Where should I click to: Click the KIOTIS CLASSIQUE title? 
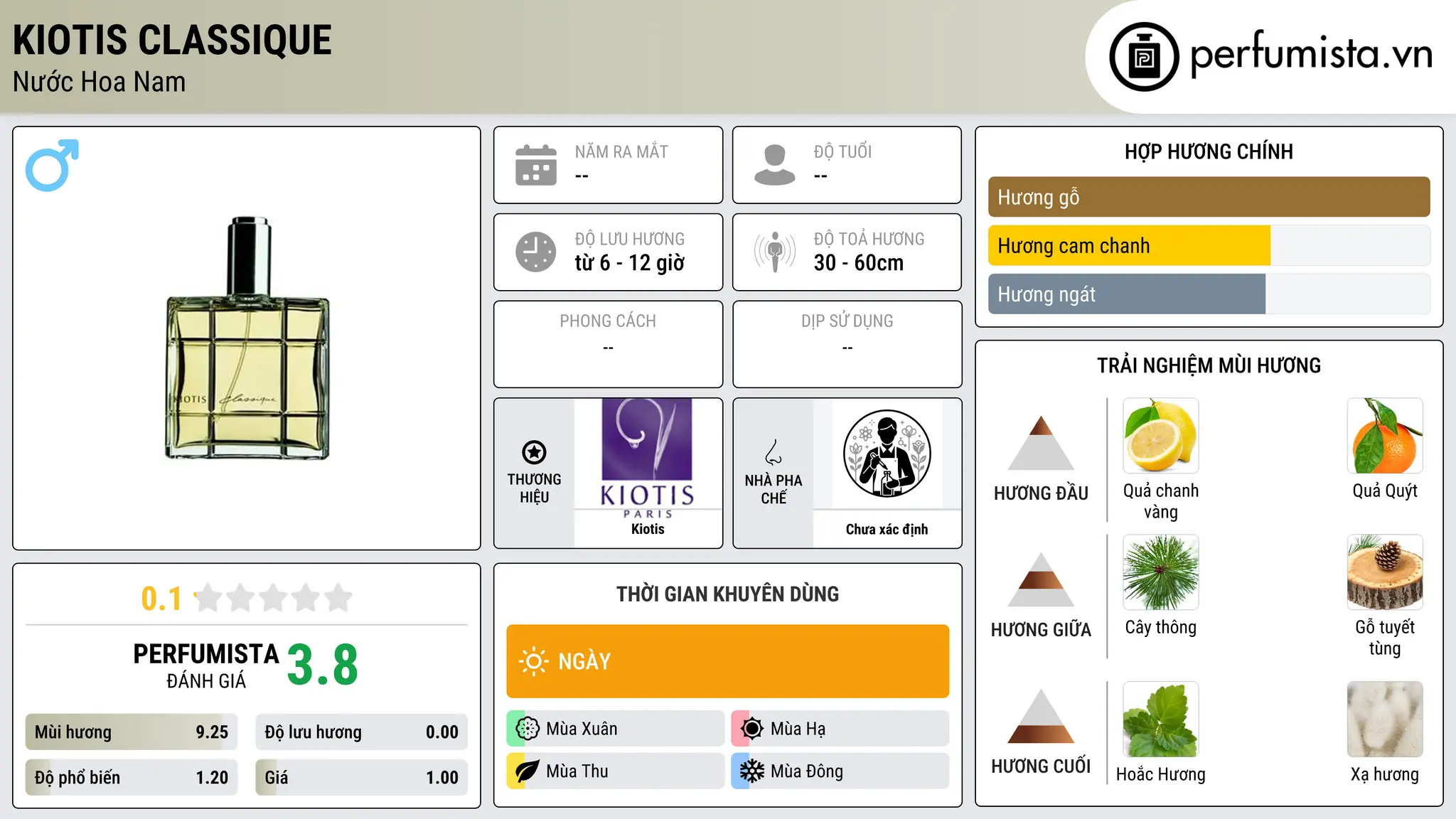click(172, 40)
